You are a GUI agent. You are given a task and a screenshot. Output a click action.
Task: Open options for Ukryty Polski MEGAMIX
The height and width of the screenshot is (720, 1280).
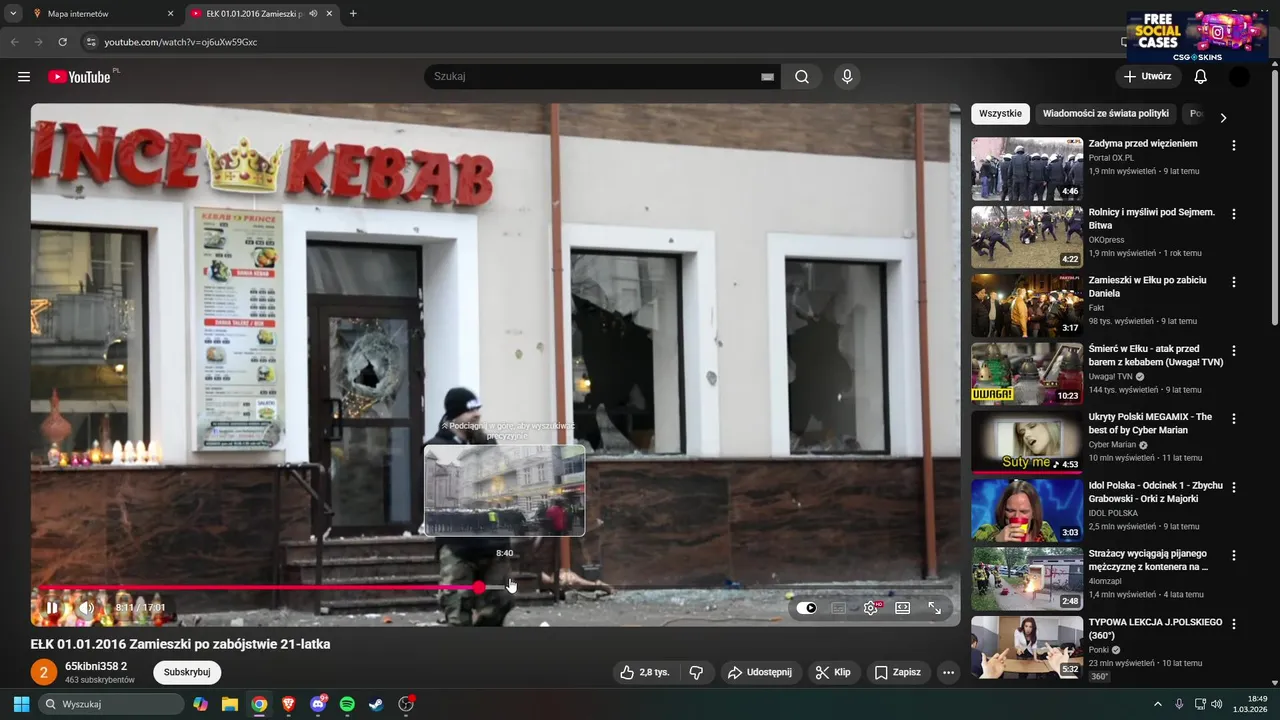[x=1233, y=419]
